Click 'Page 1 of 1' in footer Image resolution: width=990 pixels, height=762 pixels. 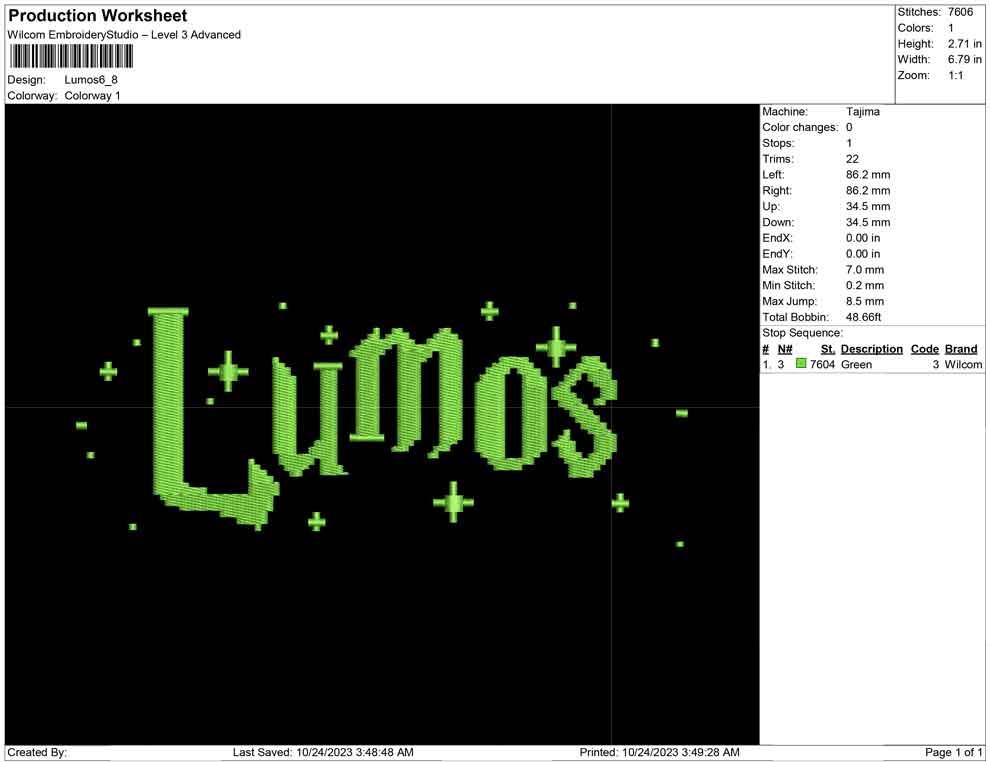(953, 752)
